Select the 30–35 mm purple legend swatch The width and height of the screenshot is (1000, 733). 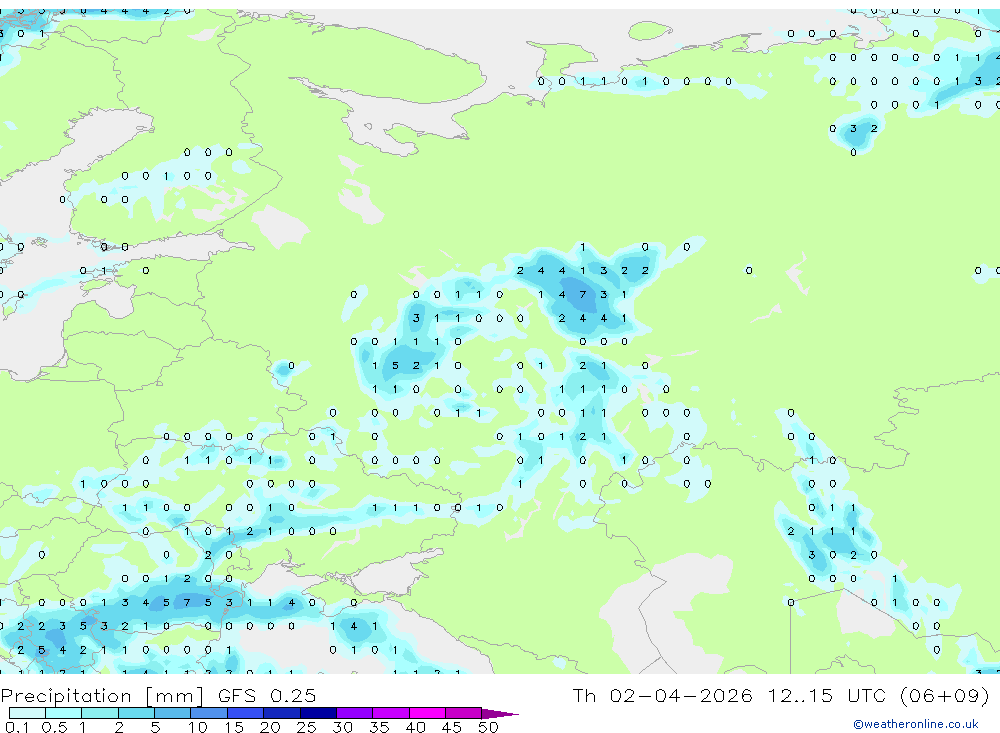355,713
